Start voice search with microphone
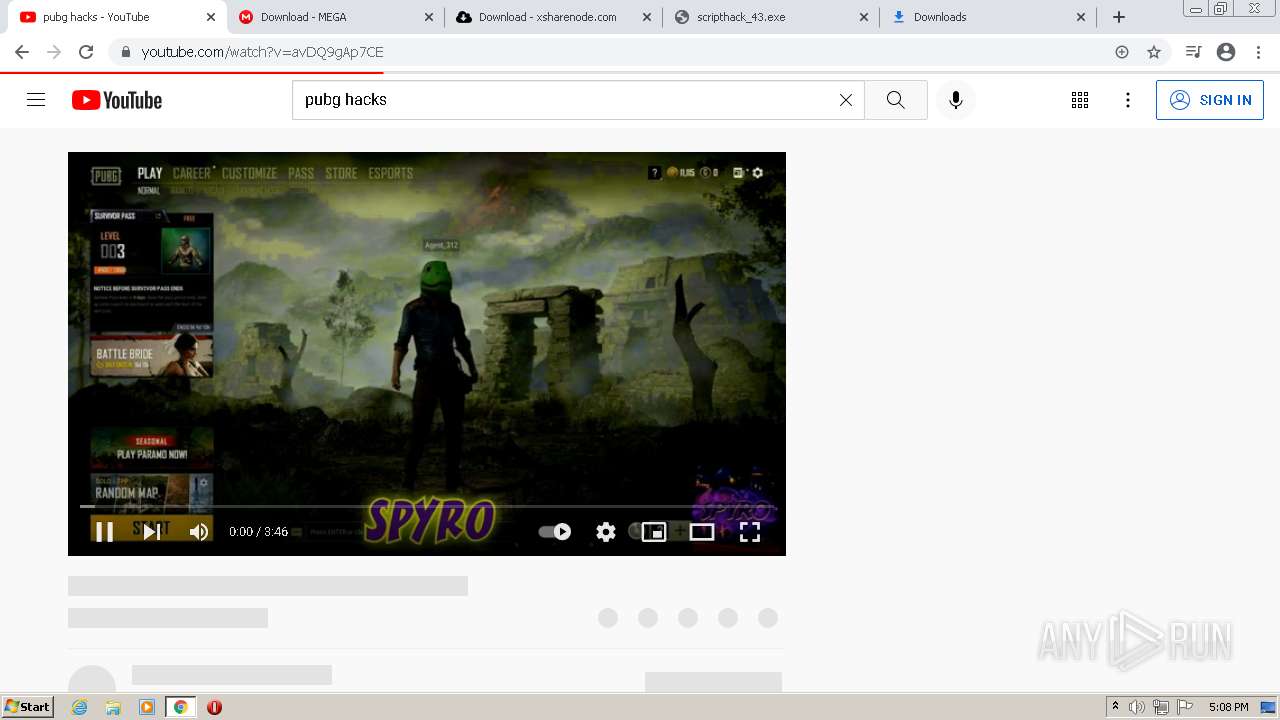Viewport: 1280px width, 720px height. 956,100
